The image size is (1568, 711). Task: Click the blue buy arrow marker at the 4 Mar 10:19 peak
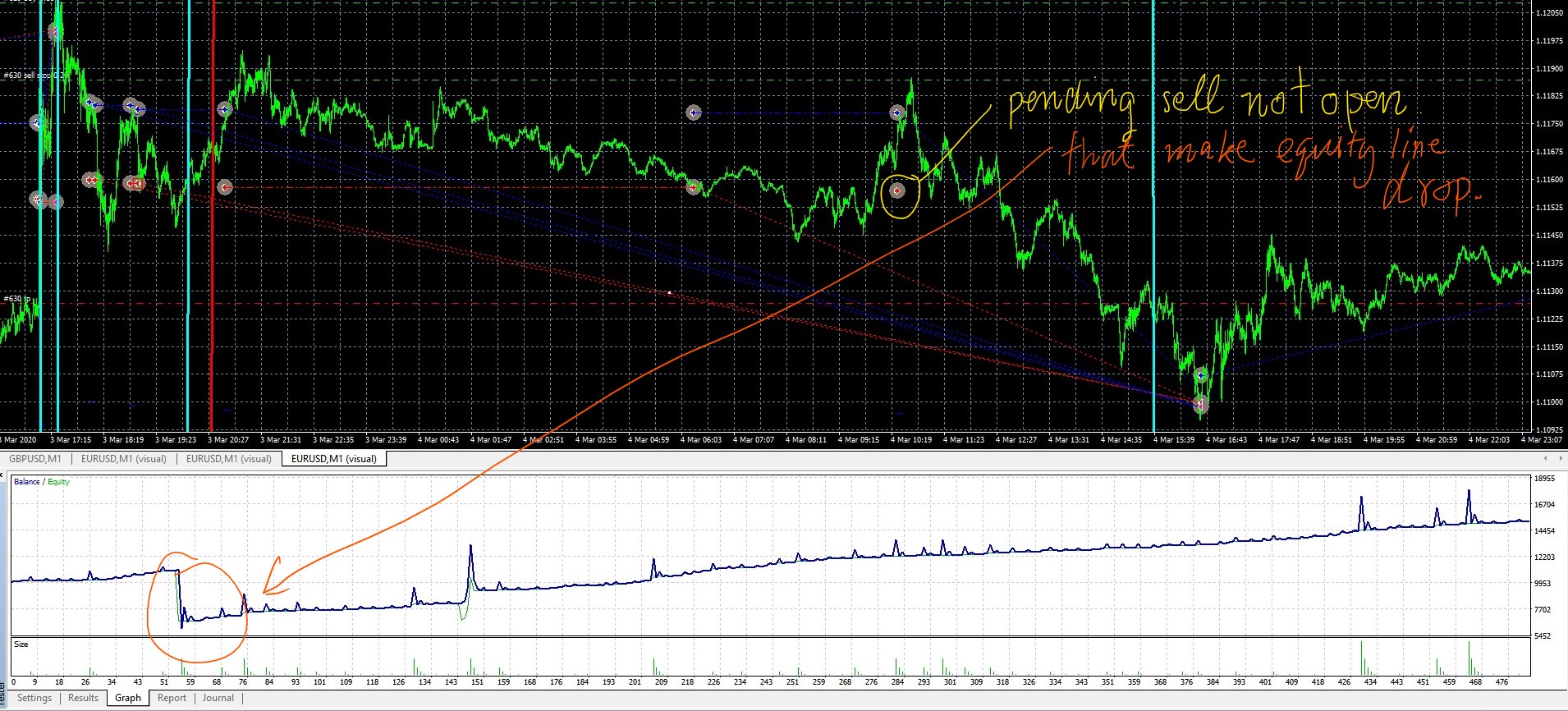pyautogui.click(x=898, y=112)
